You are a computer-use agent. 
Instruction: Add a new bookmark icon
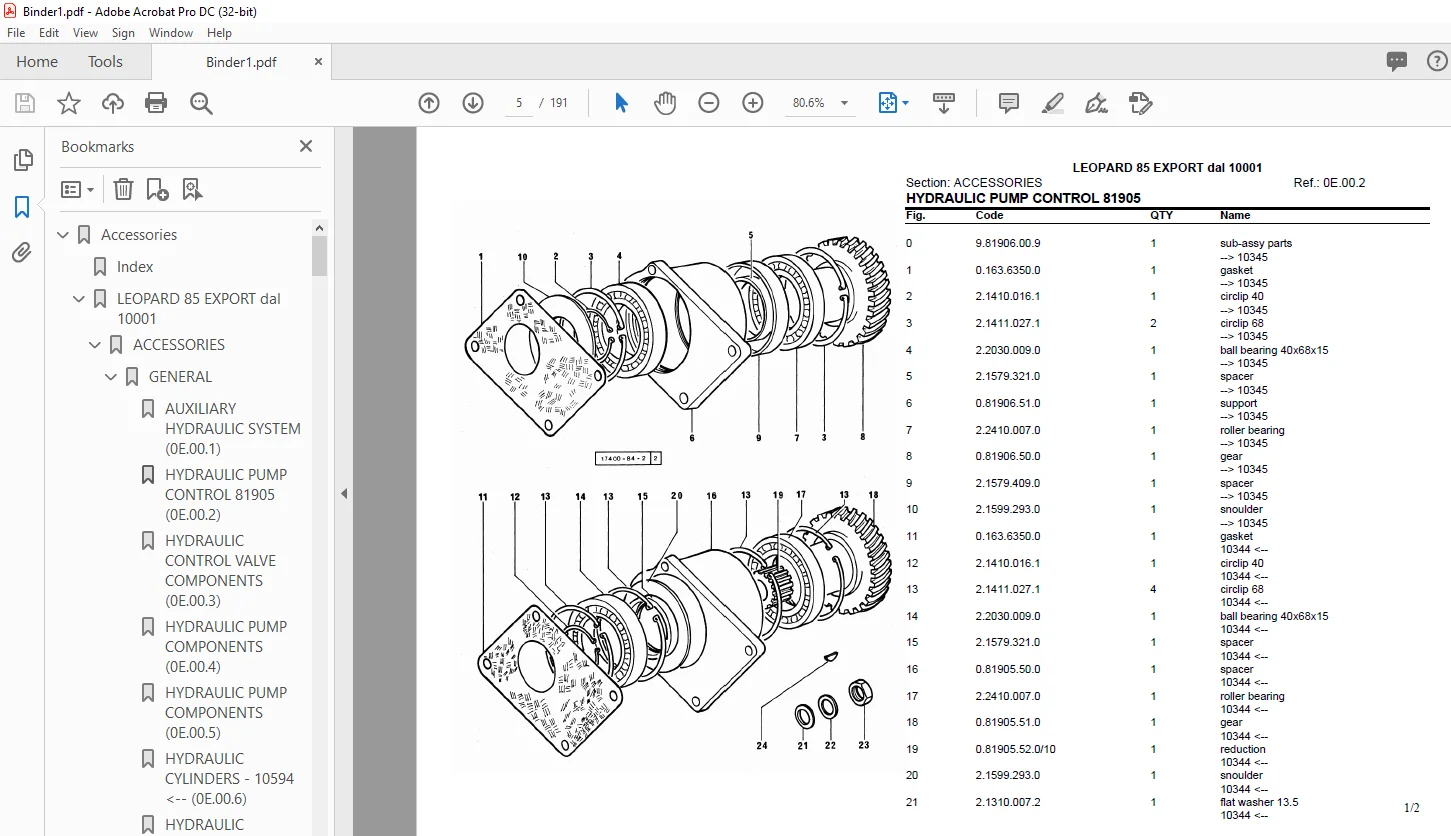(x=157, y=189)
